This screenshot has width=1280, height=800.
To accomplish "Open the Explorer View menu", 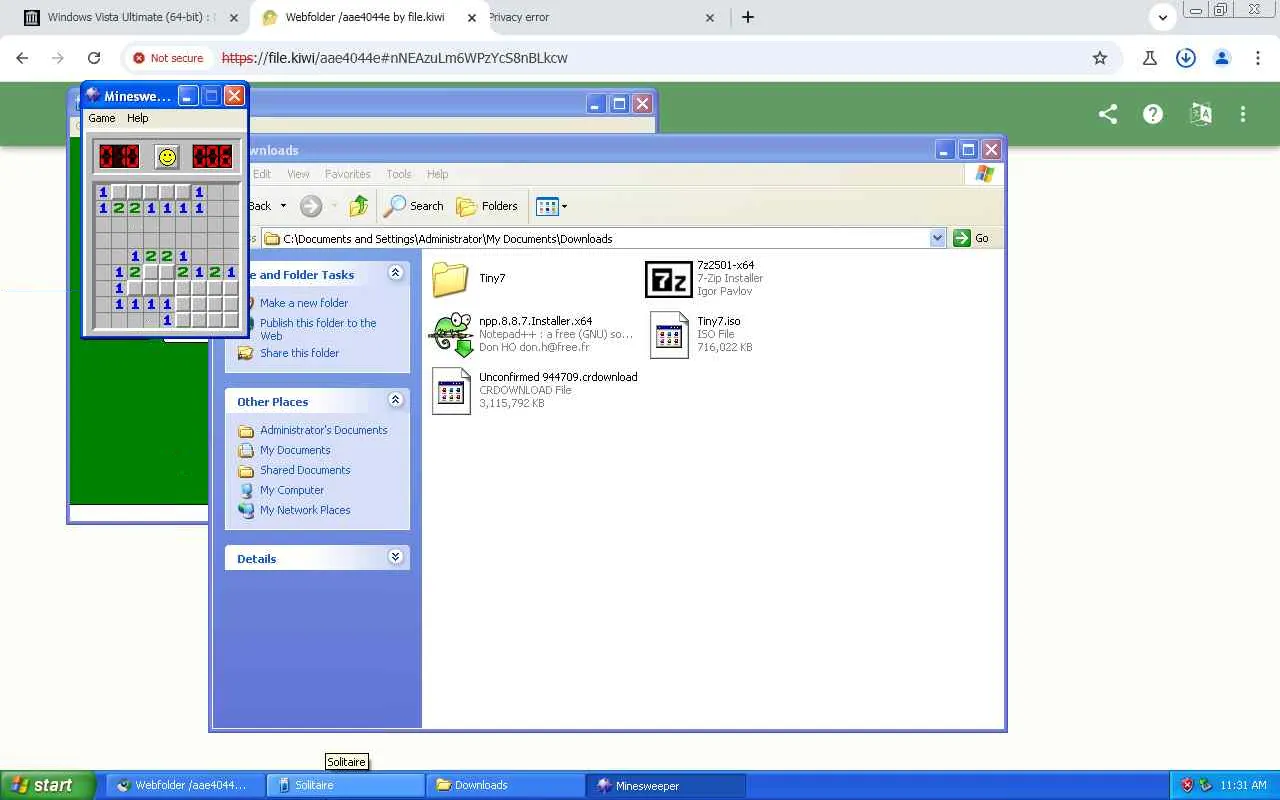I will (298, 174).
